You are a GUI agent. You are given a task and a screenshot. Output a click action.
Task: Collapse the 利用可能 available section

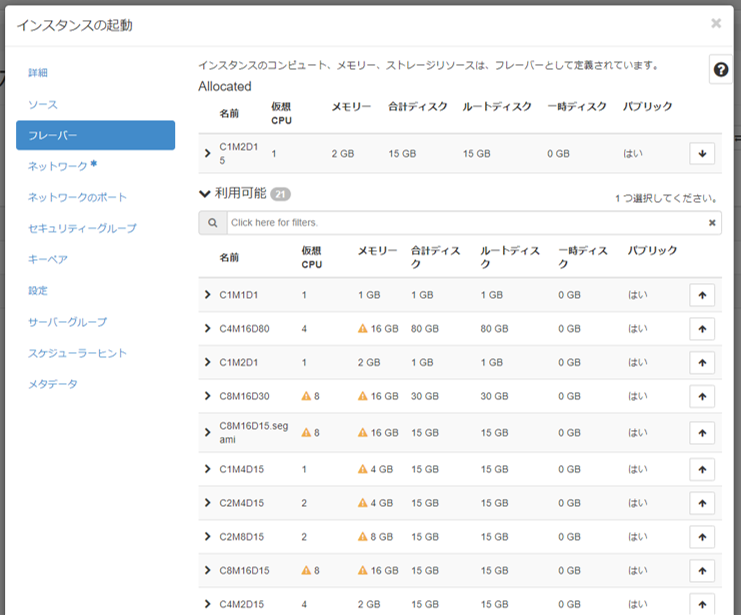(x=204, y=194)
